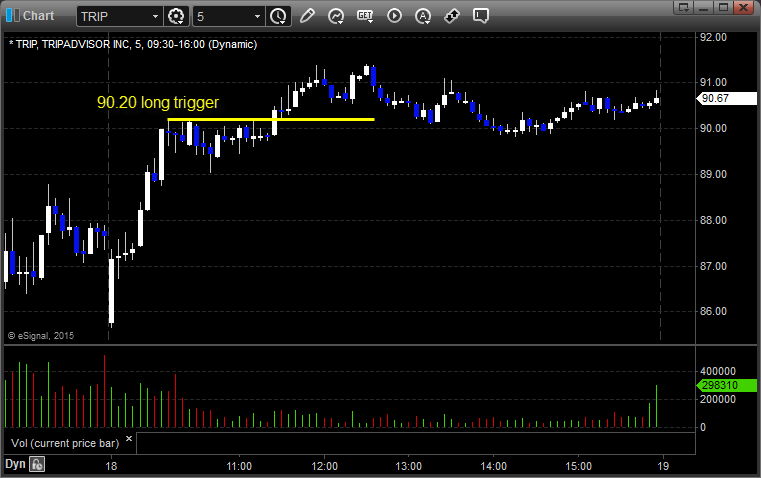Toggle the lock icon next to Dyn

tap(37, 464)
